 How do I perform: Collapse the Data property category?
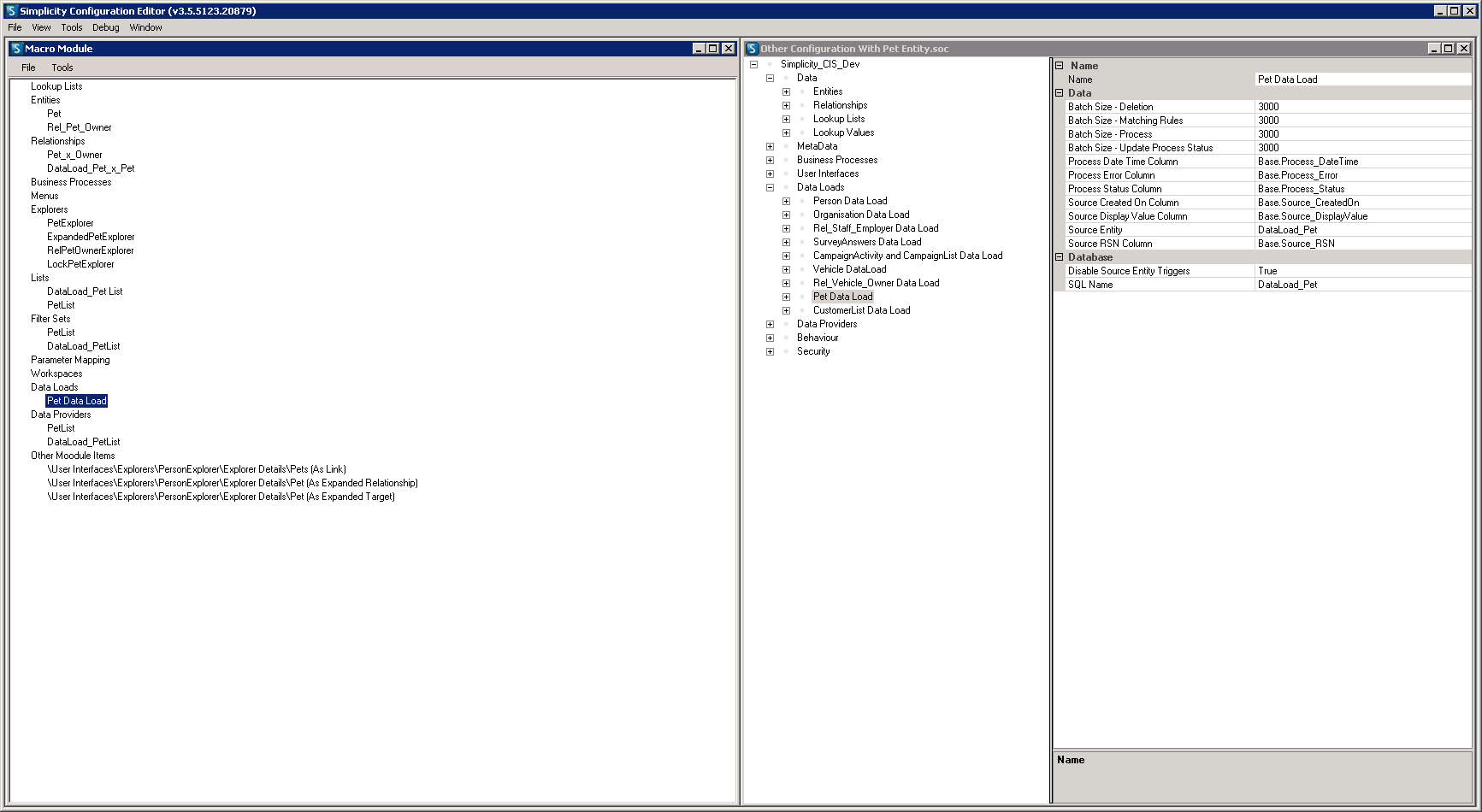(x=1059, y=92)
